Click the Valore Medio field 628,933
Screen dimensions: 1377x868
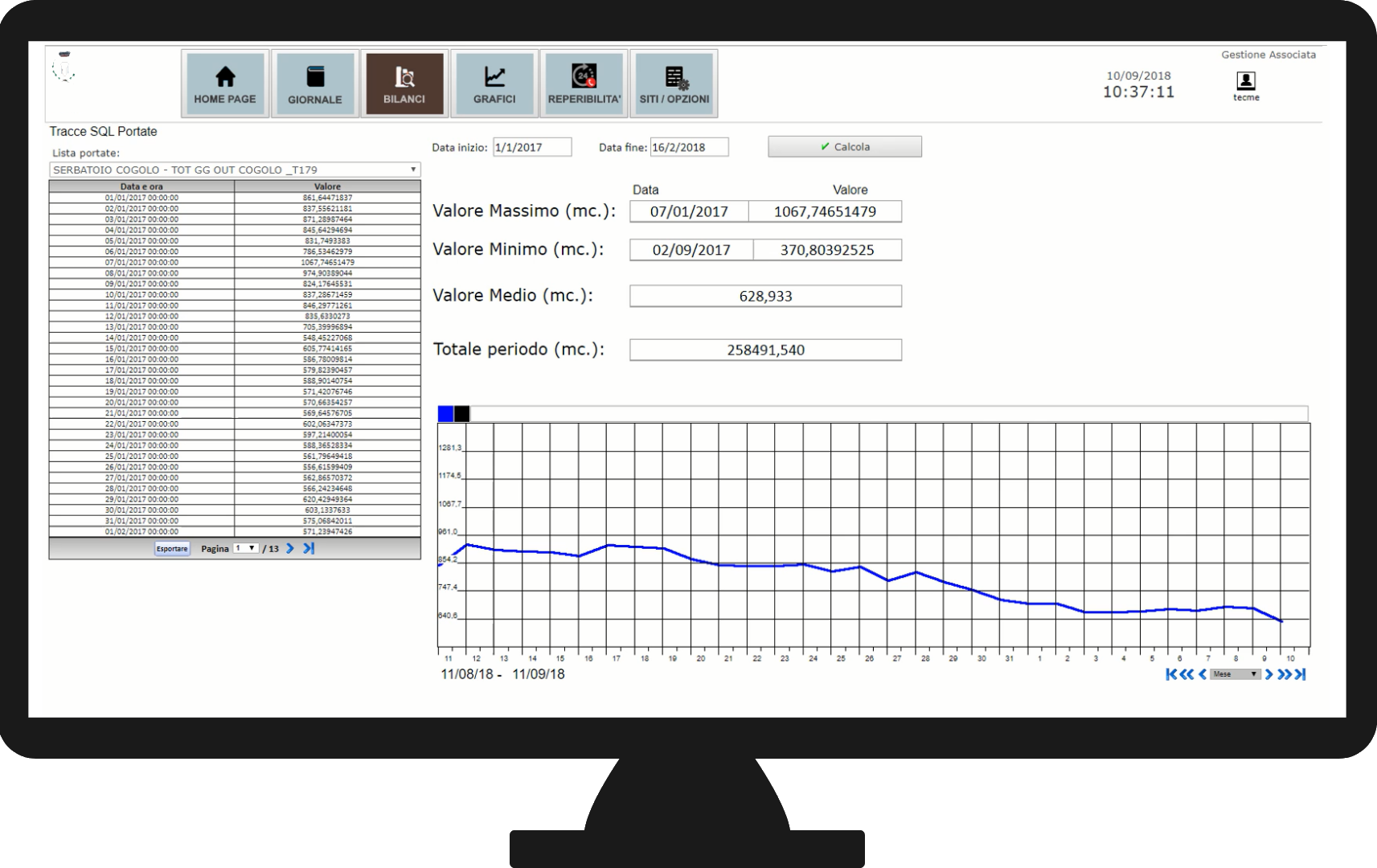click(x=765, y=296)
